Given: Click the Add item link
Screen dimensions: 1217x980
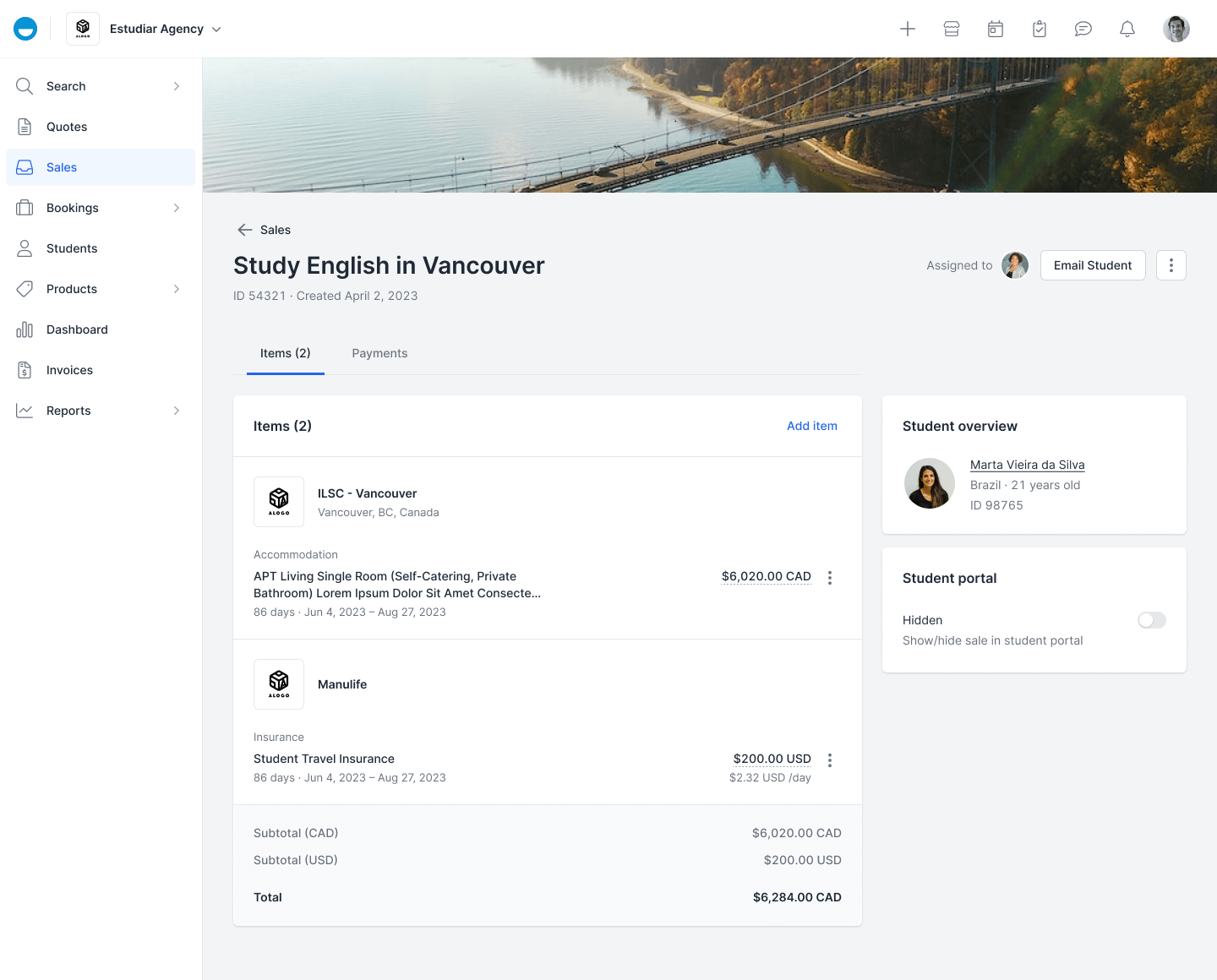Looking at the screenshot, I should pyautogui.click(x=811, y=426).
